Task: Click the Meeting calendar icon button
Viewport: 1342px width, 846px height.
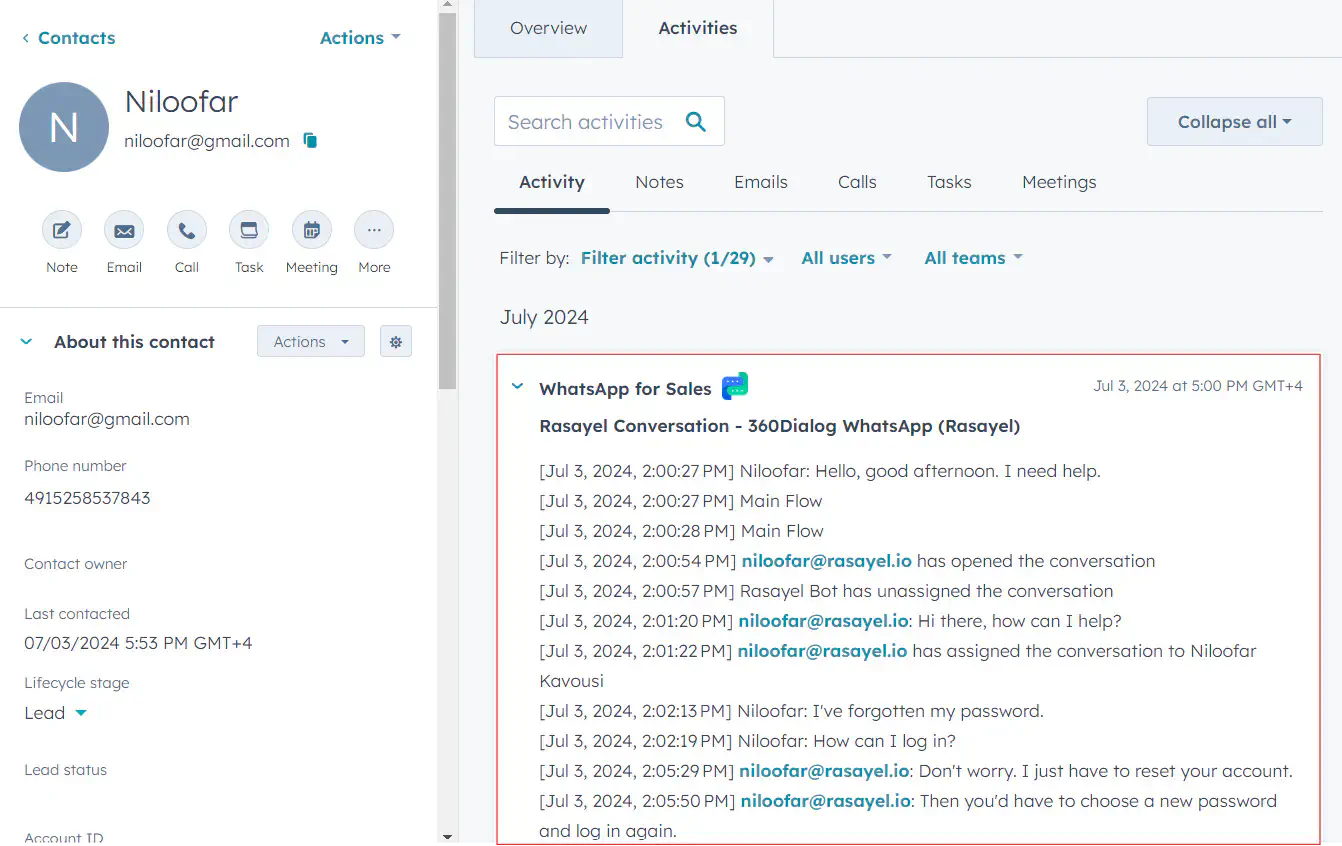Action: point(312,230)
